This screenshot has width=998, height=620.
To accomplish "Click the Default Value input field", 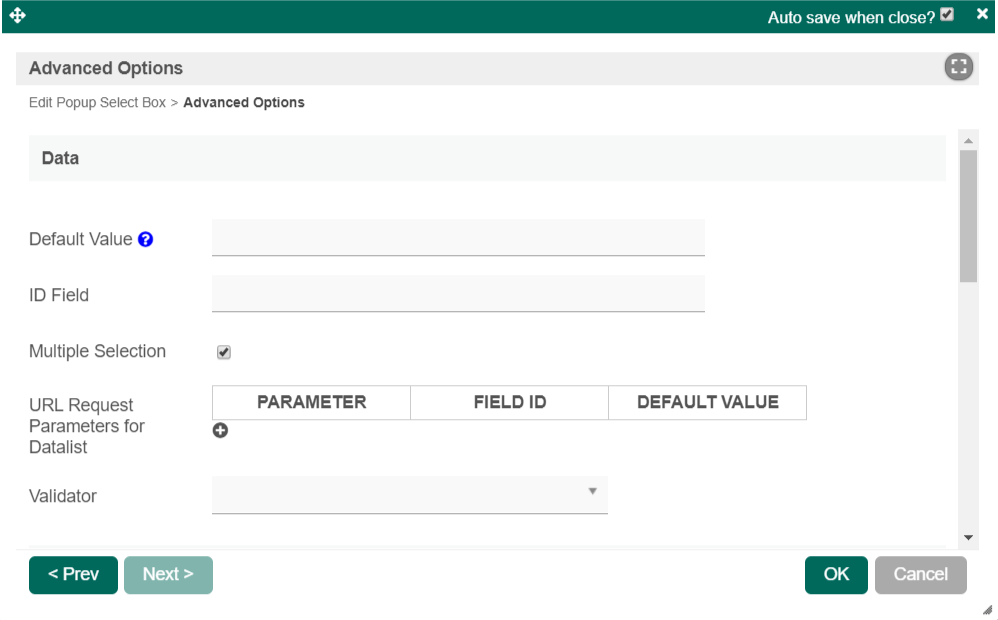I will (x=458, y=238).
